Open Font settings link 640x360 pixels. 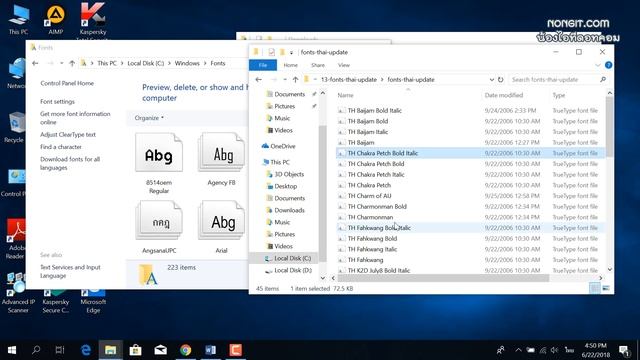(58, 101)
